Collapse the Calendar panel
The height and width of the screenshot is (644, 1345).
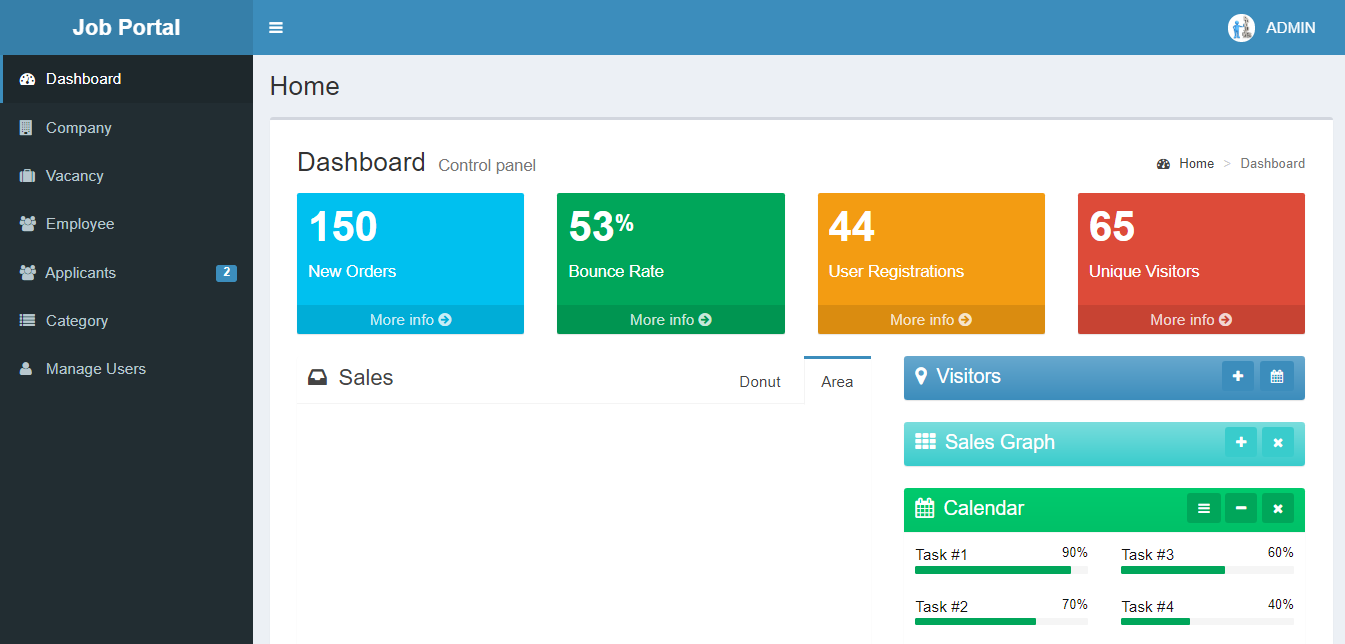(x=1240, y=508)
